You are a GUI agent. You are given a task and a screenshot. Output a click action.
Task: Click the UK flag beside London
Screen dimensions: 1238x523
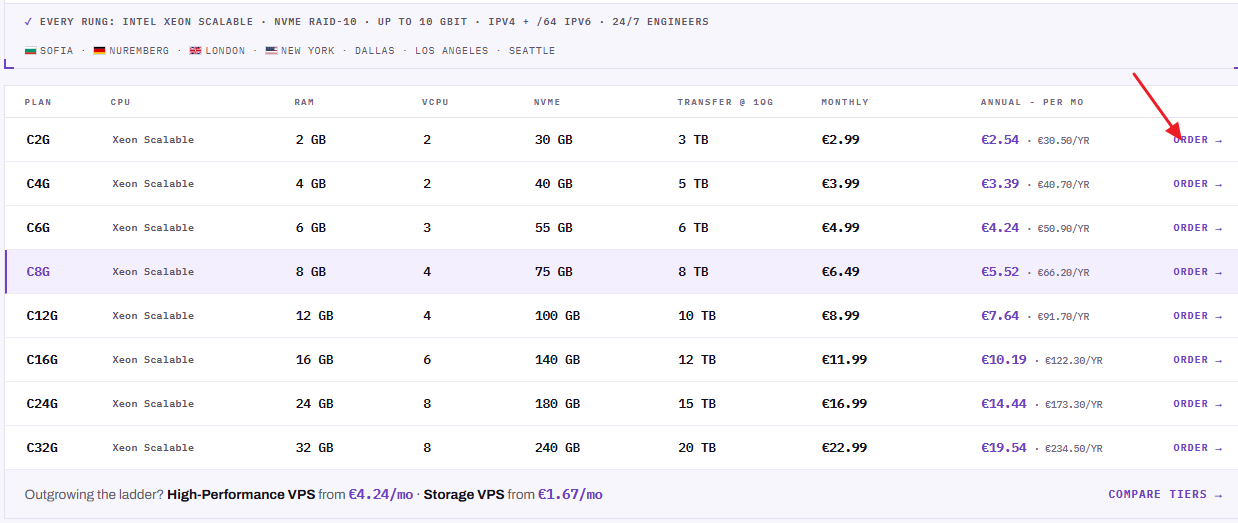coord(195,51)
